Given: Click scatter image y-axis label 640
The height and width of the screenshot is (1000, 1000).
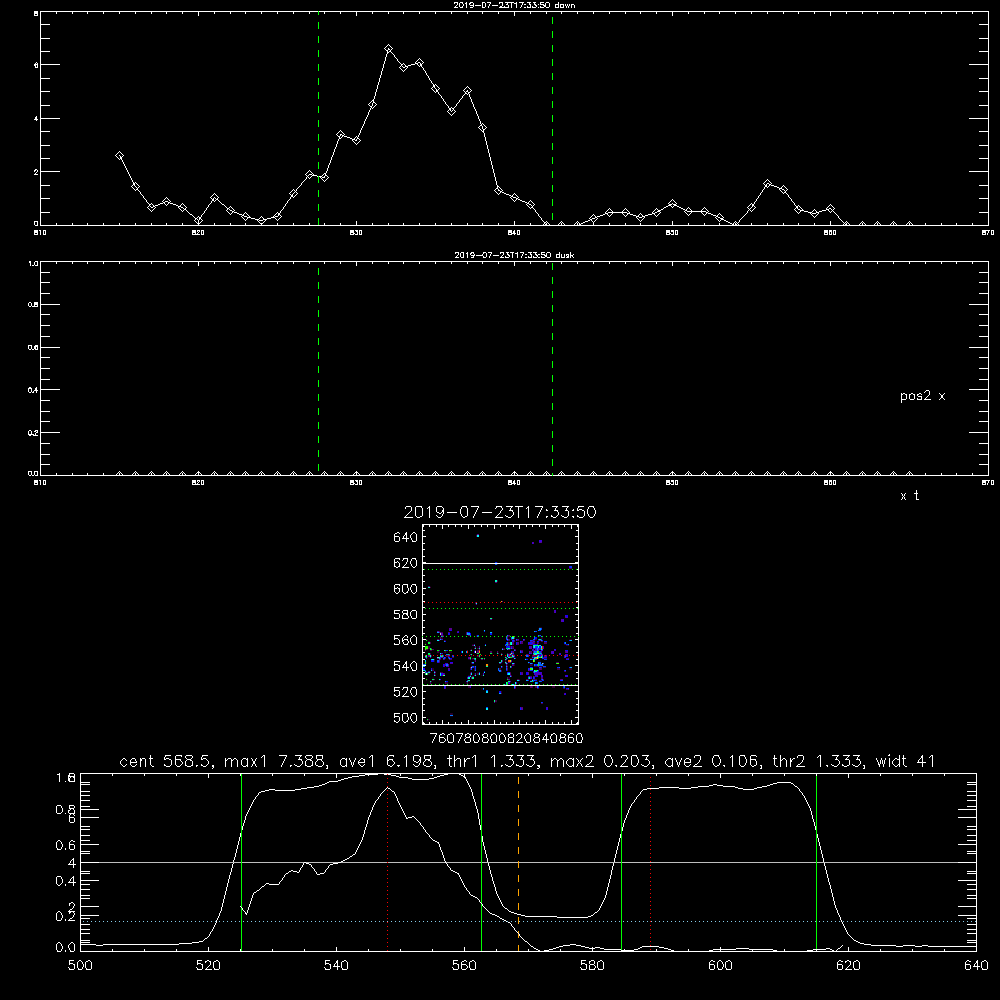Looking at the screenshot, I should point(406,538).
